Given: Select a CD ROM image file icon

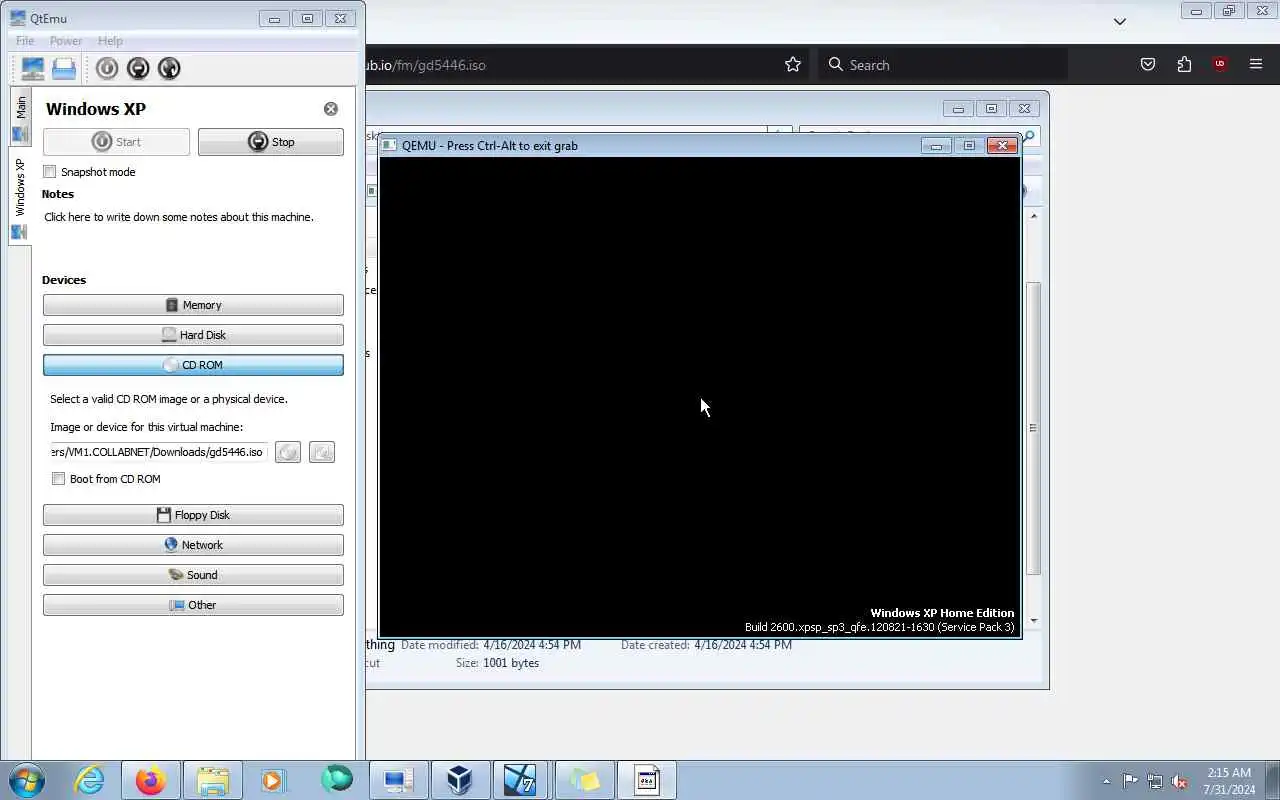Looking at the screenshot, I should point(288,452).
